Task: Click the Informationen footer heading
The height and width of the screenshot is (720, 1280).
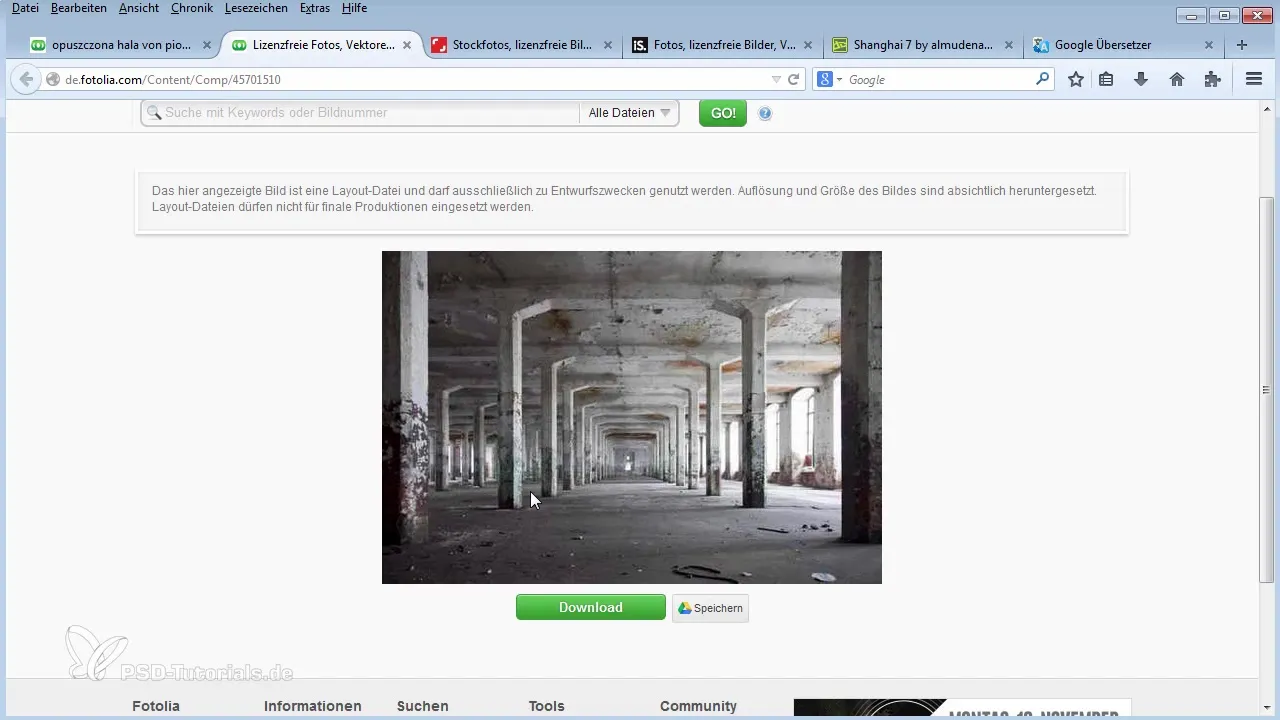Action: coord(313,706)
